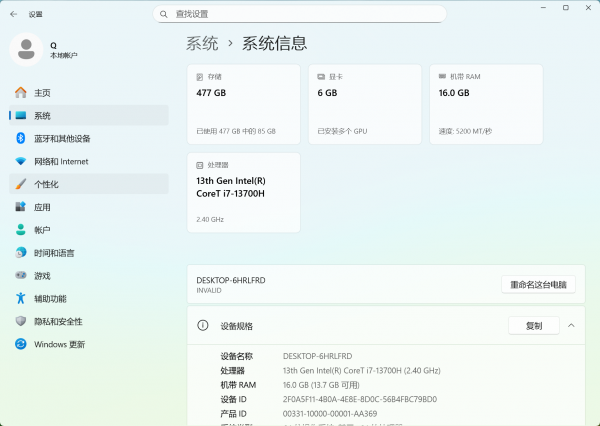Click the 设备名称 value DESKTOP-6HRLFRD
This screenshot has height=426, width=600.
point(317,356)
